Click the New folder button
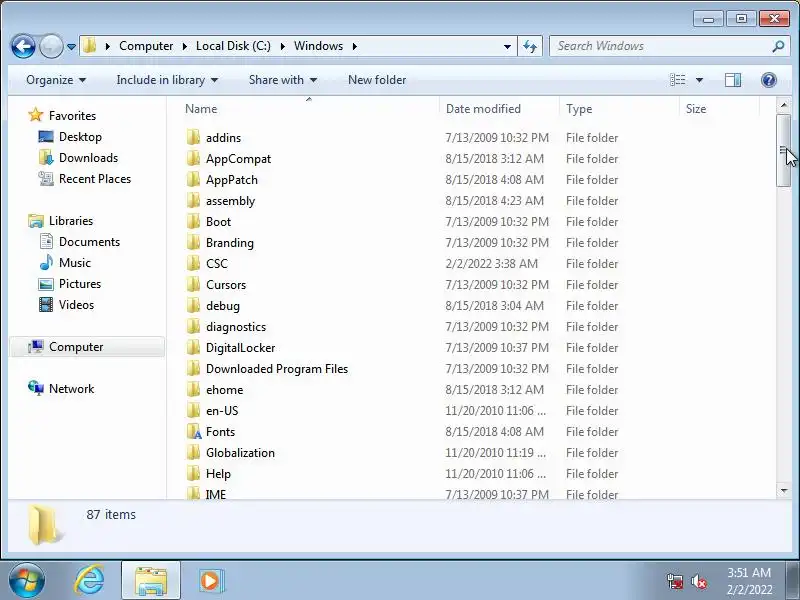 tap(377, 80)
